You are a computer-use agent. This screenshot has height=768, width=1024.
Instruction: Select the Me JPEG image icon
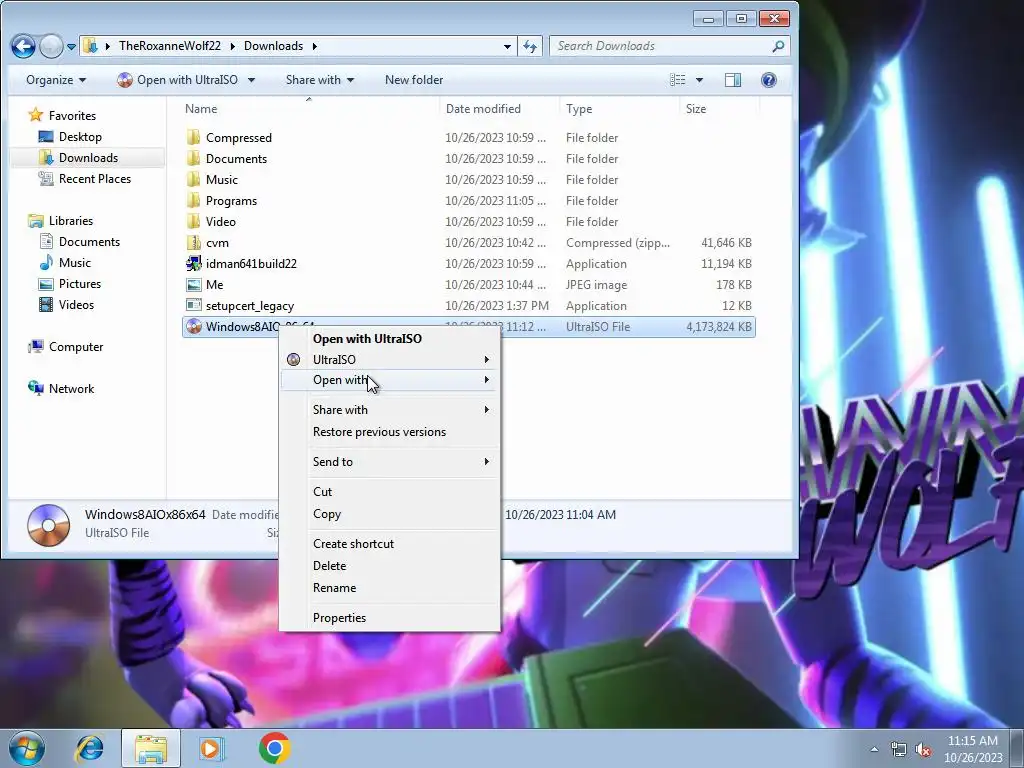[x=193, y=285]
